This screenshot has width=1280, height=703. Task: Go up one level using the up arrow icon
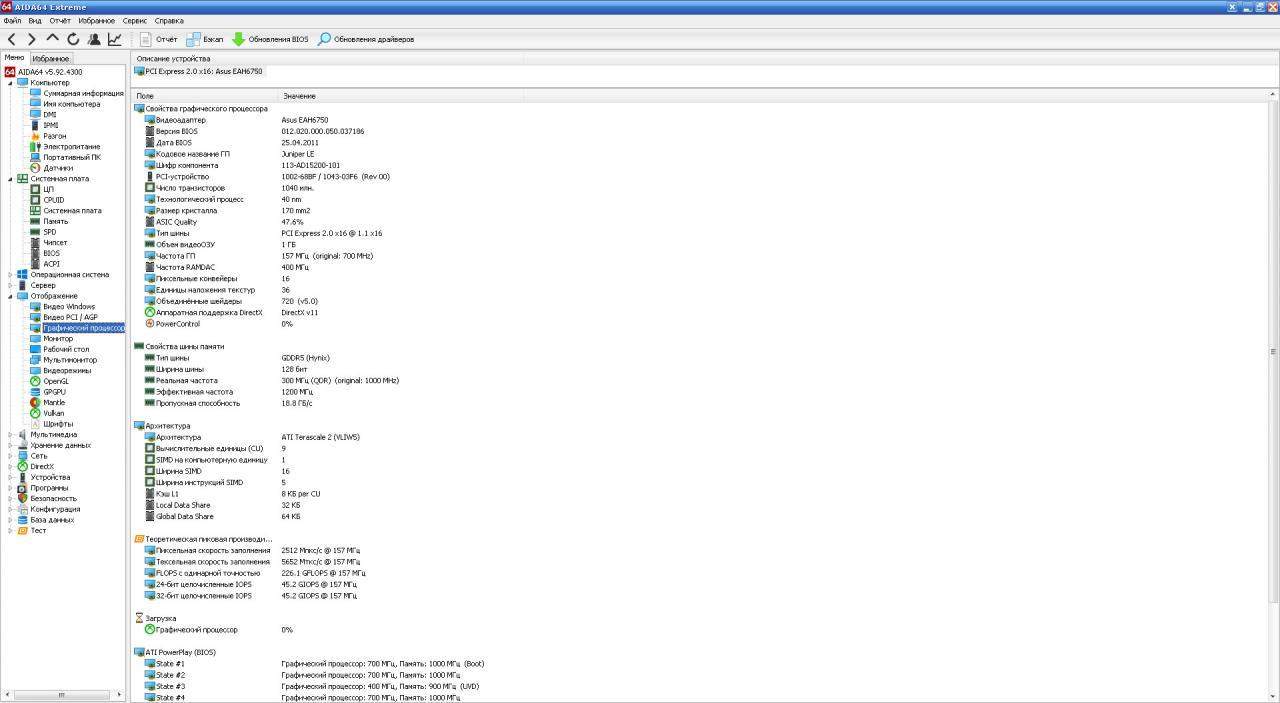click(x=53, y=39)
